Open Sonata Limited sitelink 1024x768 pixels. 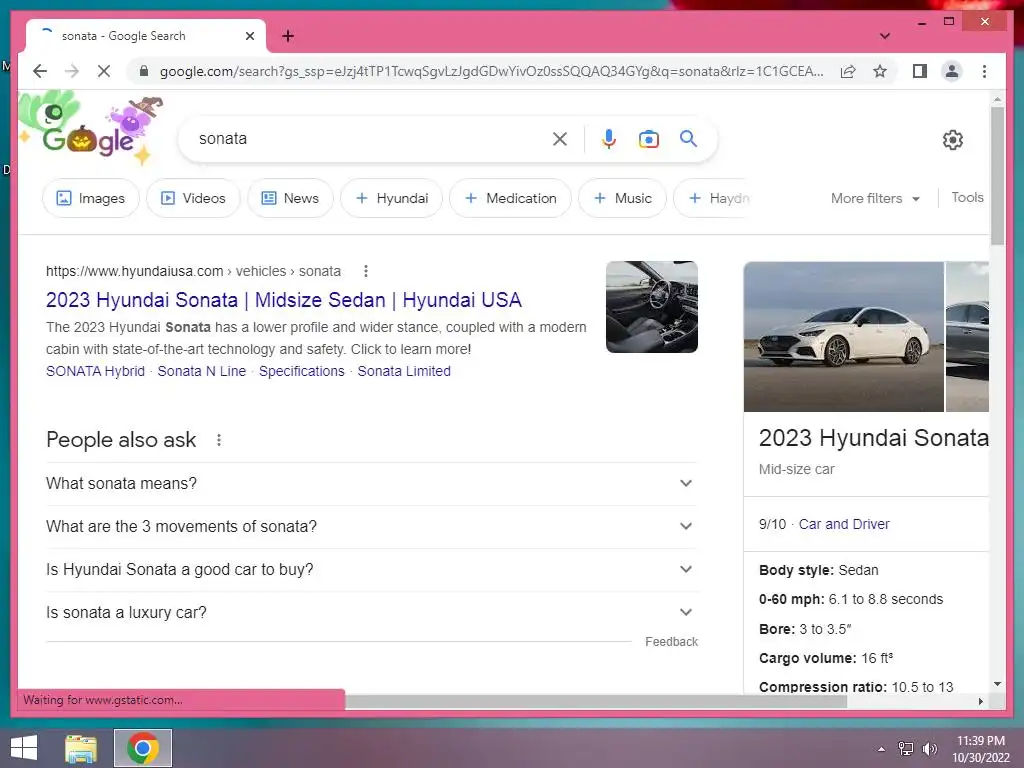pyautogui.click(x=404, y=371)
